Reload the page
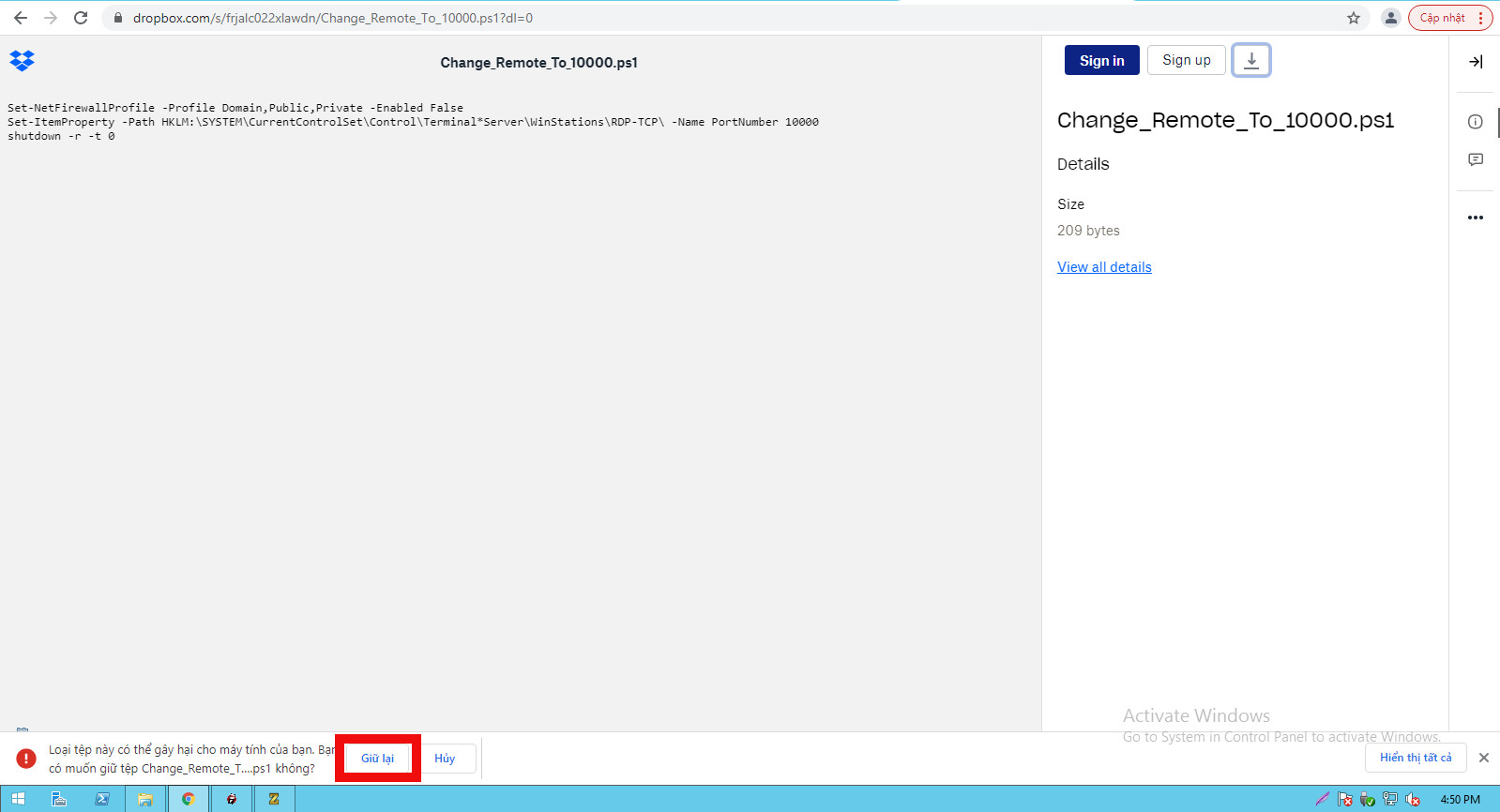This screenshot has width=1500, height=812. tap(81, 18)
